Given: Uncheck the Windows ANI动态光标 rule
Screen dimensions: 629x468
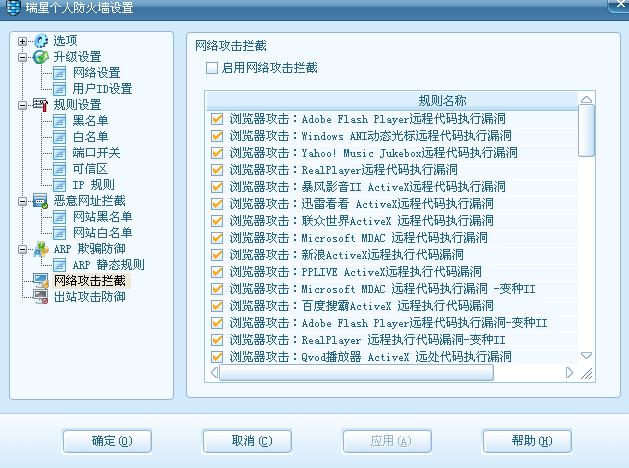Looking at the screenshot, I should [x=217, y=136].
